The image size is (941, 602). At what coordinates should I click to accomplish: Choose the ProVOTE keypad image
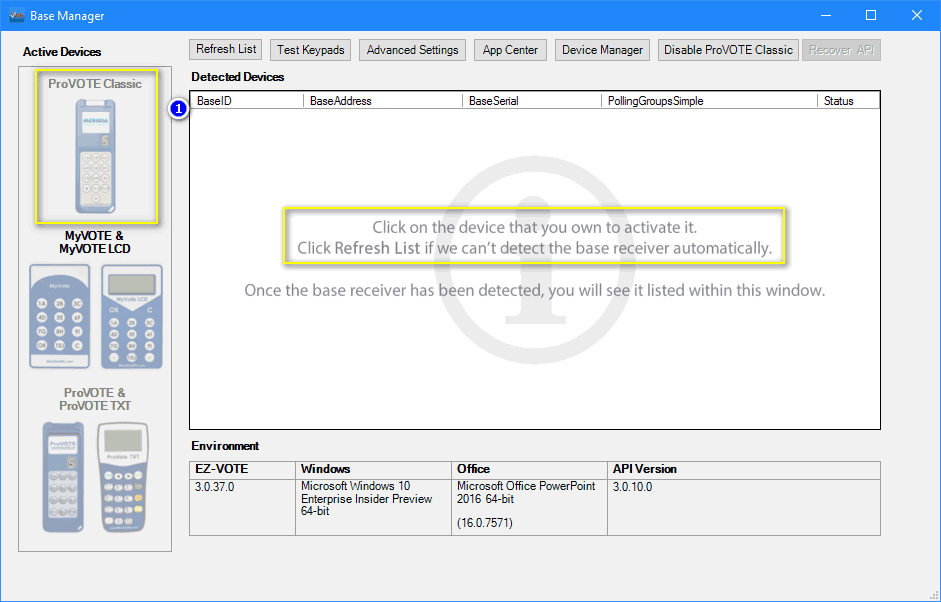click(63, 477)
